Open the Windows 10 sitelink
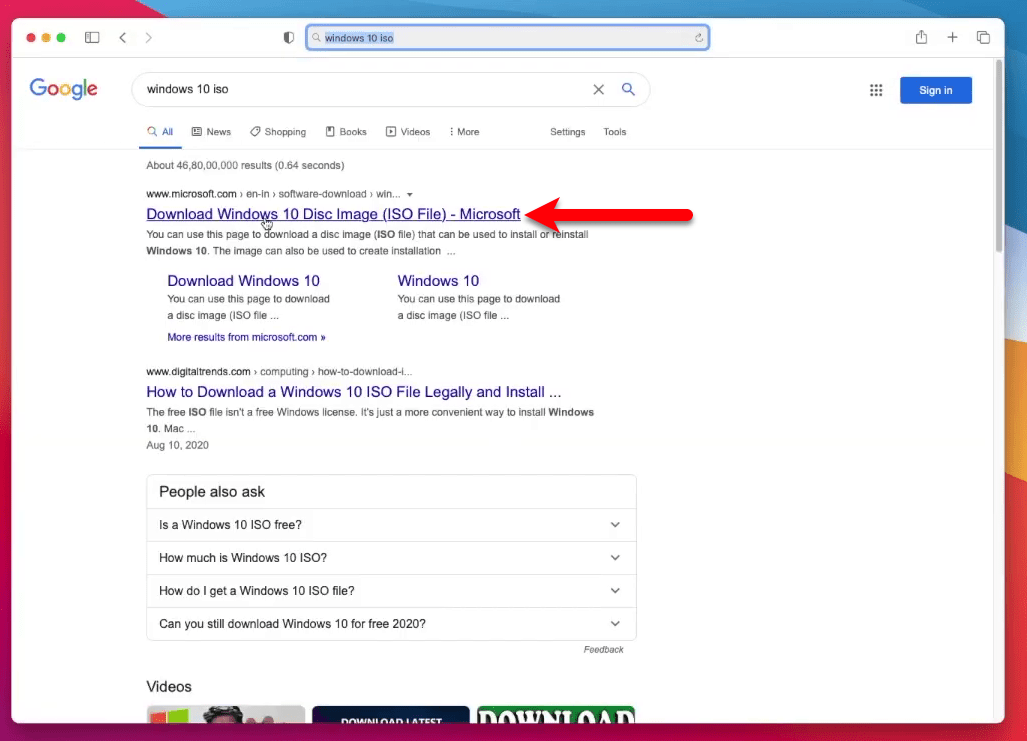Screen dimensions: 1027x741 pos(438,280)
